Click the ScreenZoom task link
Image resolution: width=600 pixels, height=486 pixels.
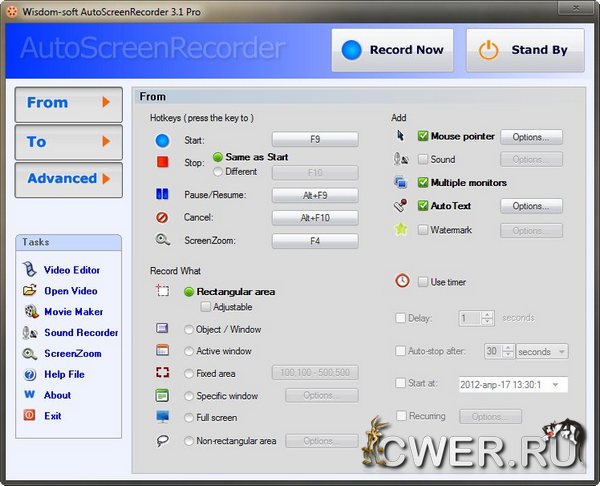pyautogui.click(x=73, y=353)
